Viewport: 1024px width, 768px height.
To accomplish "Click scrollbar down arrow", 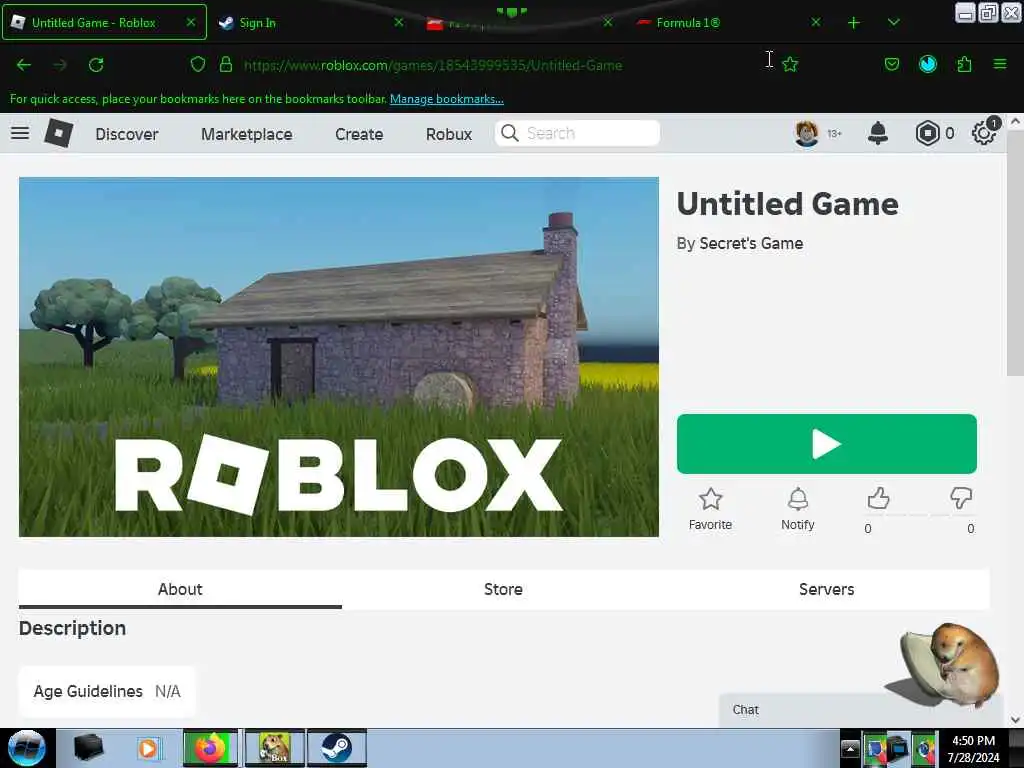I will pos(1015,719).
